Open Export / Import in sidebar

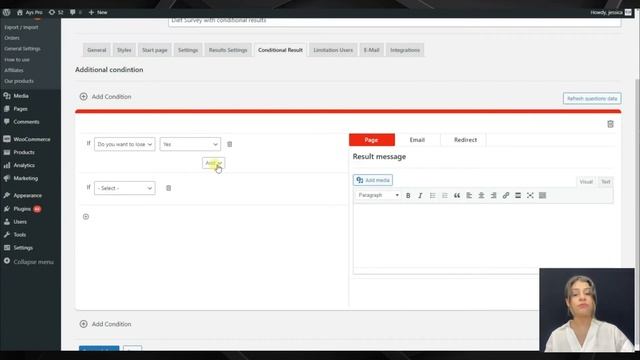[21, 27]
